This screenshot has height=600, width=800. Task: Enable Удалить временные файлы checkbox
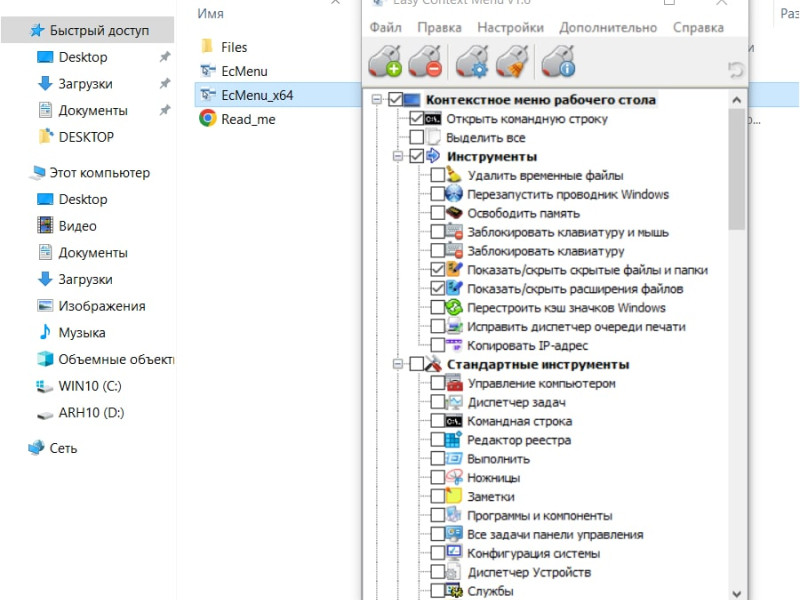click(437, 175)
